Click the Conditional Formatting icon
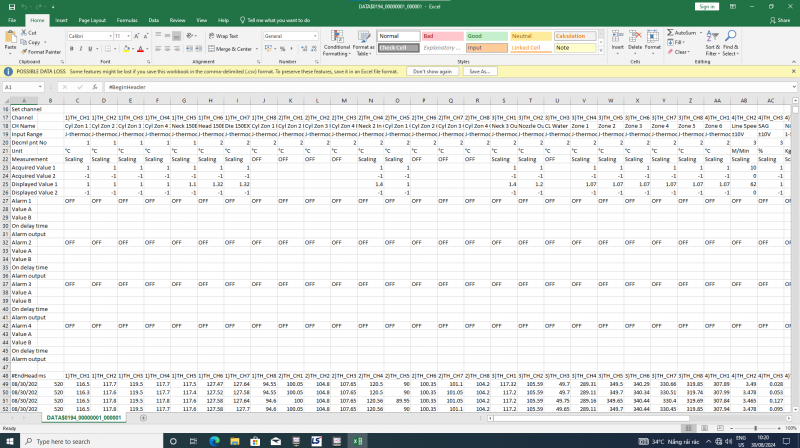This screenshot has width=800, height=448. coord(336,37)
